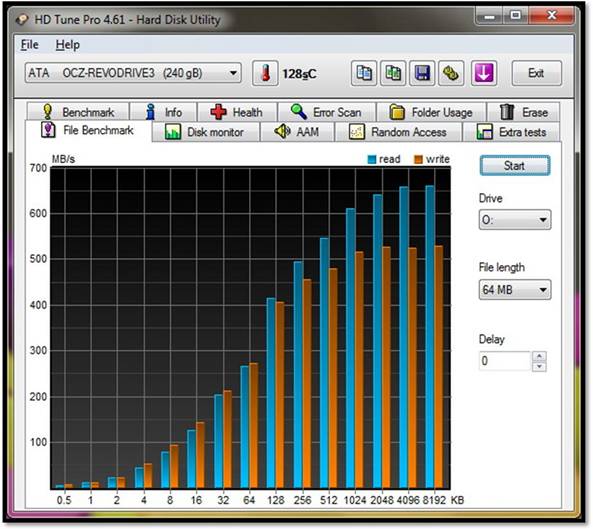Viewport: 593px width, 529px height.
Task: Open the Folder Usage tab
Action: tap(431, 112)
